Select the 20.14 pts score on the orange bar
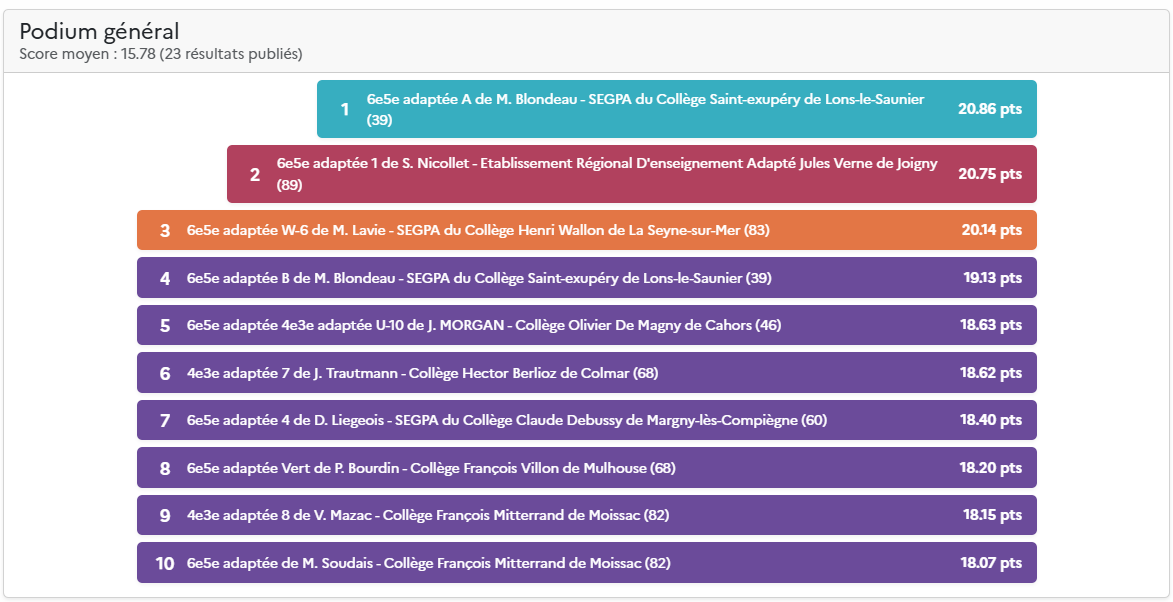 pos(992,230)
